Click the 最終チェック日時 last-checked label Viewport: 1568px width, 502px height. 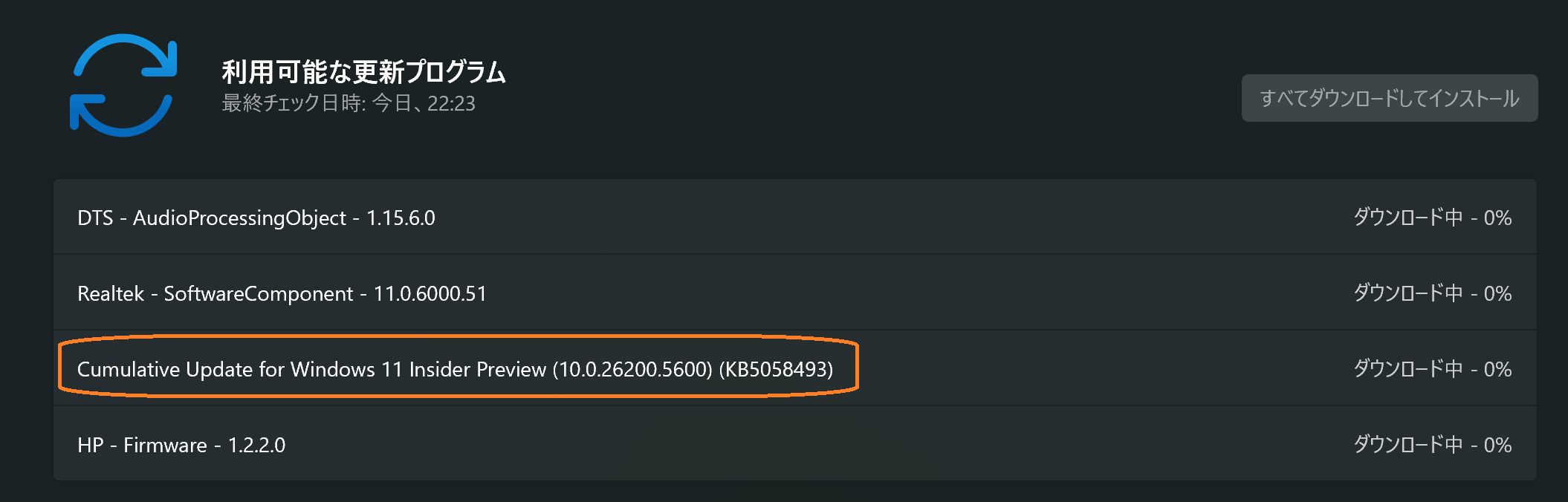(x=294, y=103)
